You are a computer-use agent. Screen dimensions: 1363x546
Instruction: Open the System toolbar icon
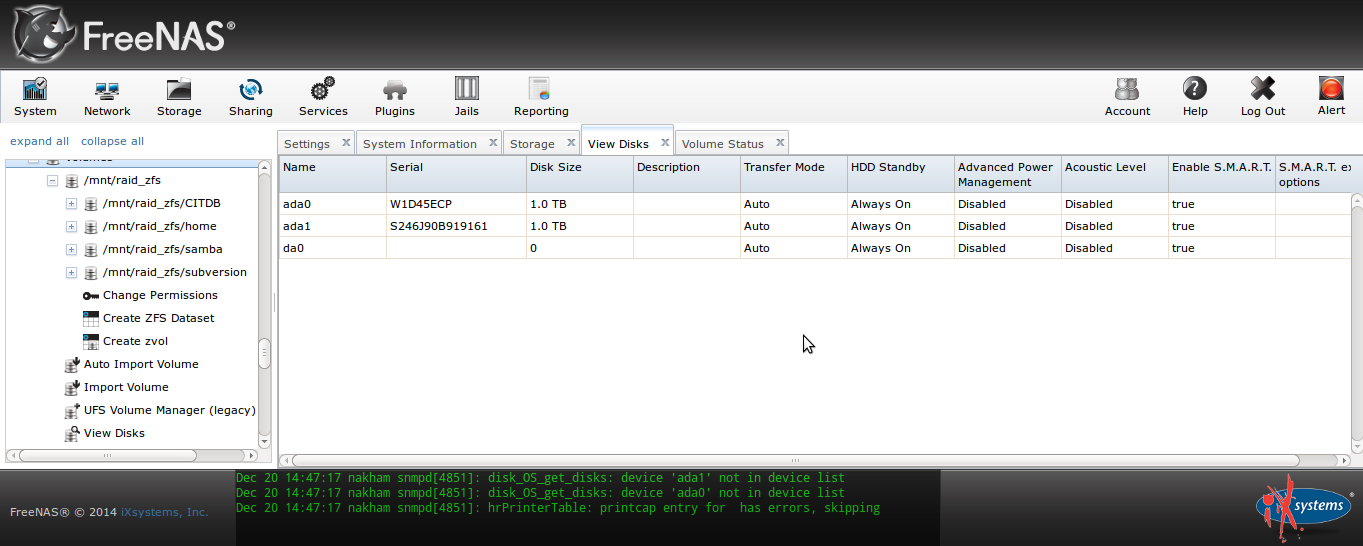pos(35,89)
